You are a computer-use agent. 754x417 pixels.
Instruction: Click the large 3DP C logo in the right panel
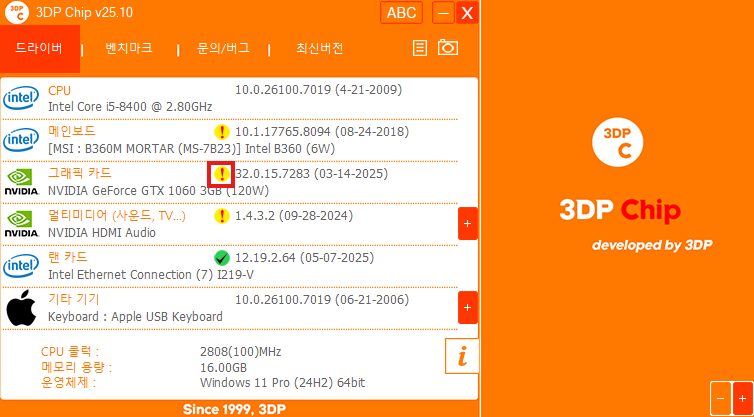[617, 143]
